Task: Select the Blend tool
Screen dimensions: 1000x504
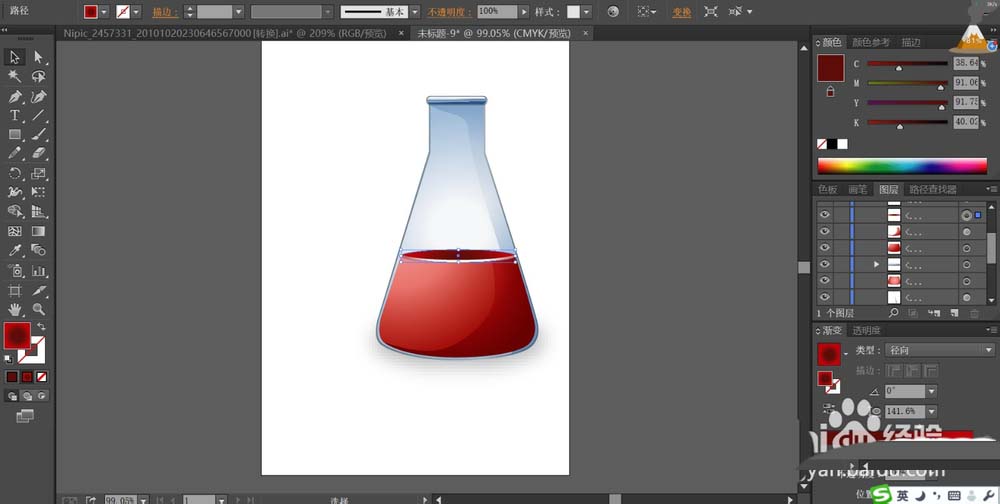Action: coord(38,250)
